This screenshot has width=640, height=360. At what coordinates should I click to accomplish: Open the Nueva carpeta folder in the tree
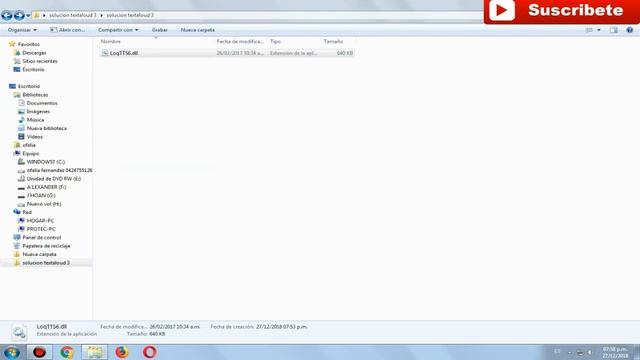point(39,254)
